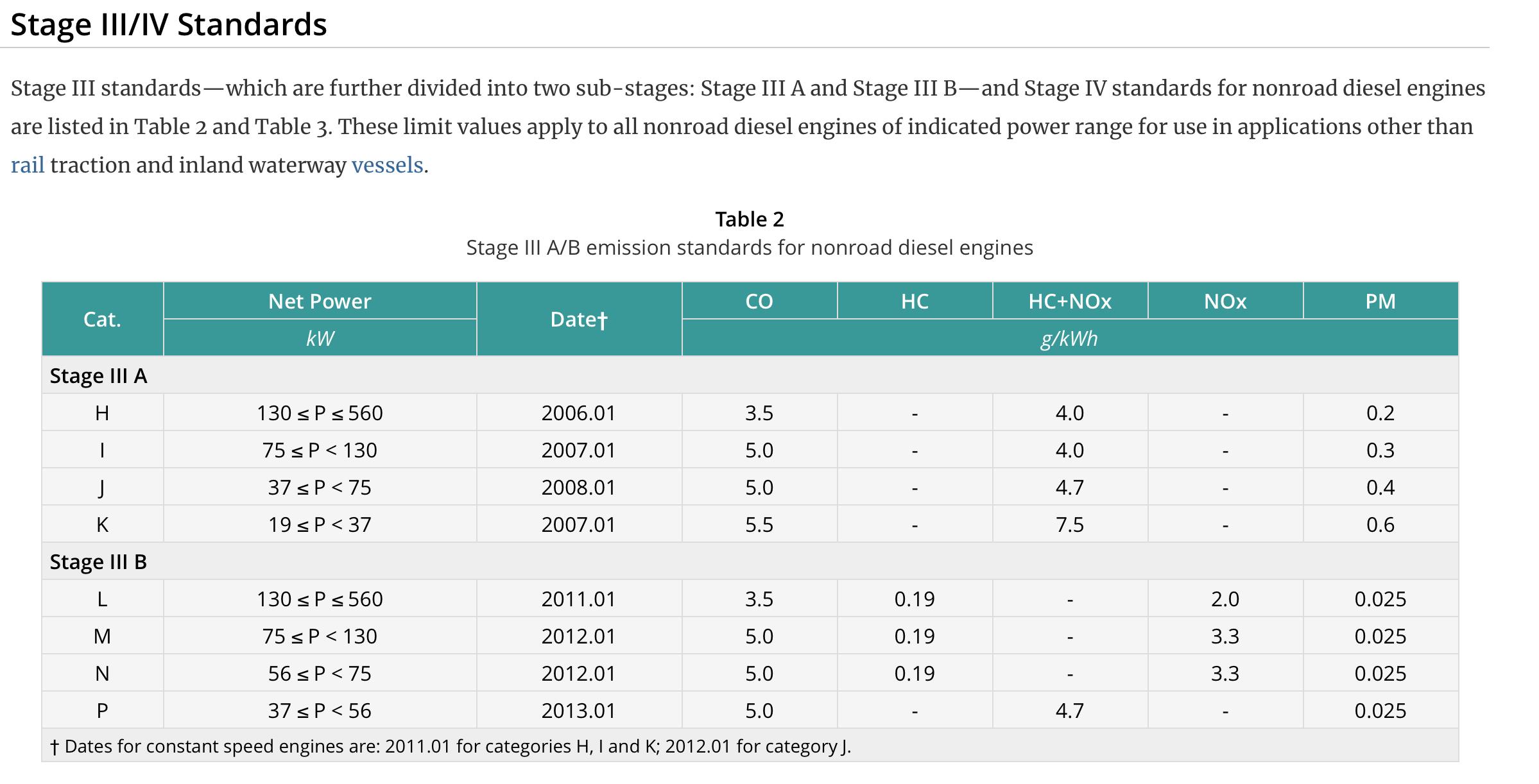
Task: Click the '7.5' HC+NOx value
Action: tap(1069, 524)
